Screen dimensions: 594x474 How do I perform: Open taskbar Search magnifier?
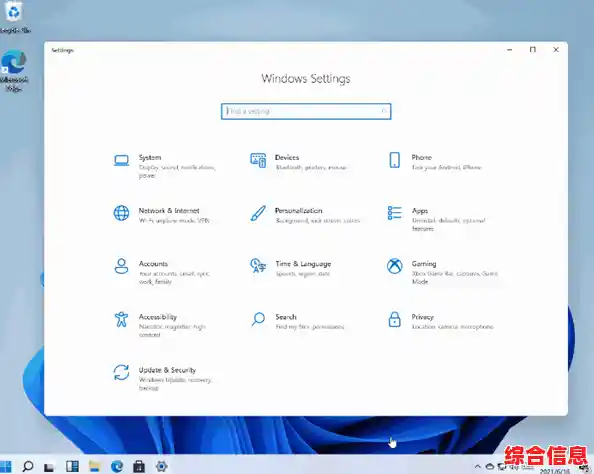(28, 466)
